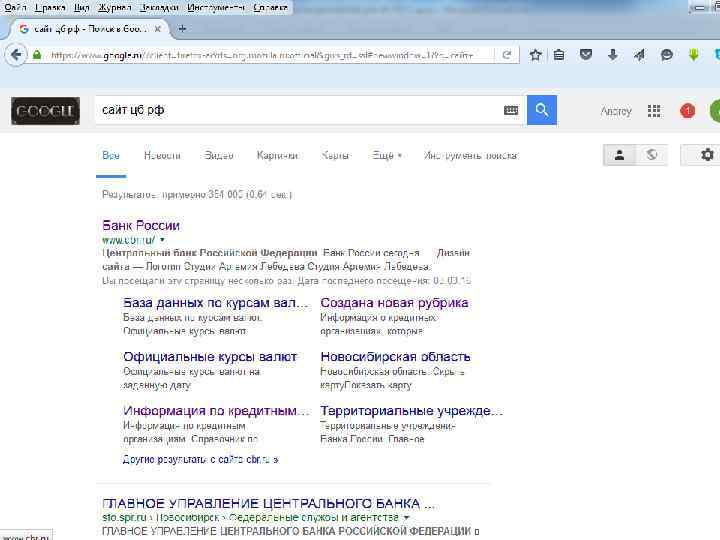
Task: Open the Журнал menu
Action: [115, 8]
